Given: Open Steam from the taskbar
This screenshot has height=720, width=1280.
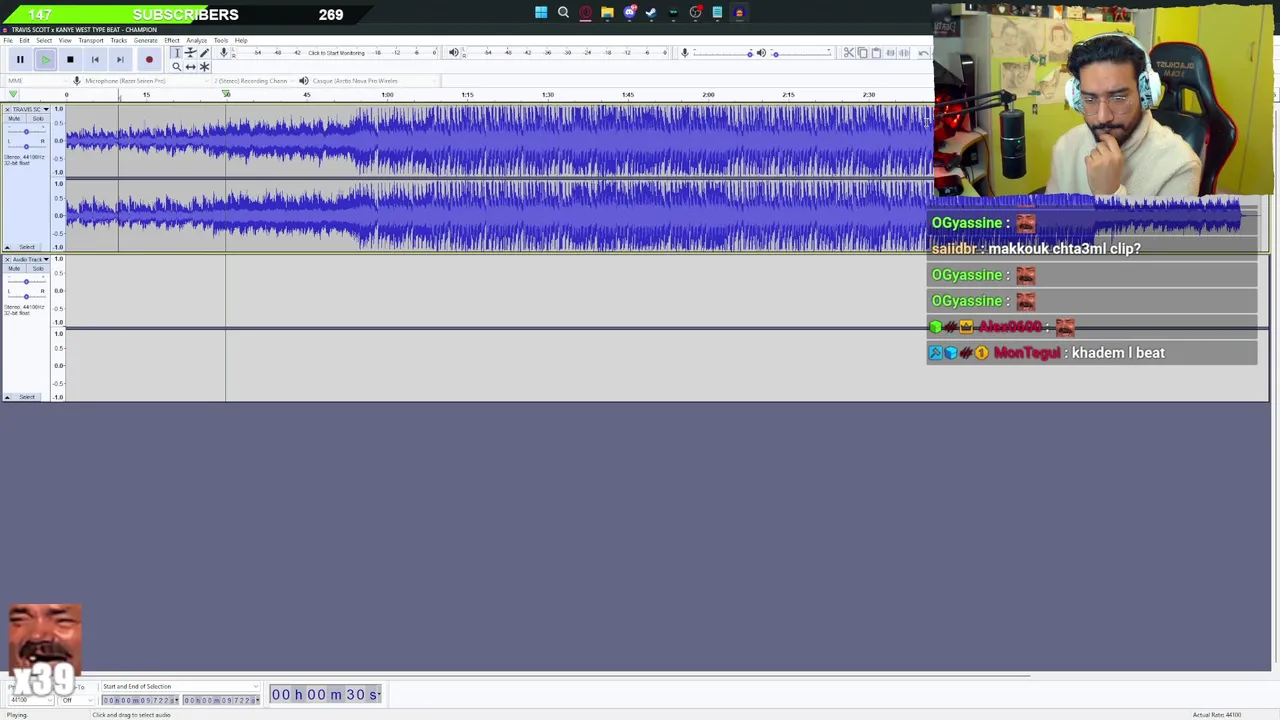Looking at the screenshot, I should point(651,13).
